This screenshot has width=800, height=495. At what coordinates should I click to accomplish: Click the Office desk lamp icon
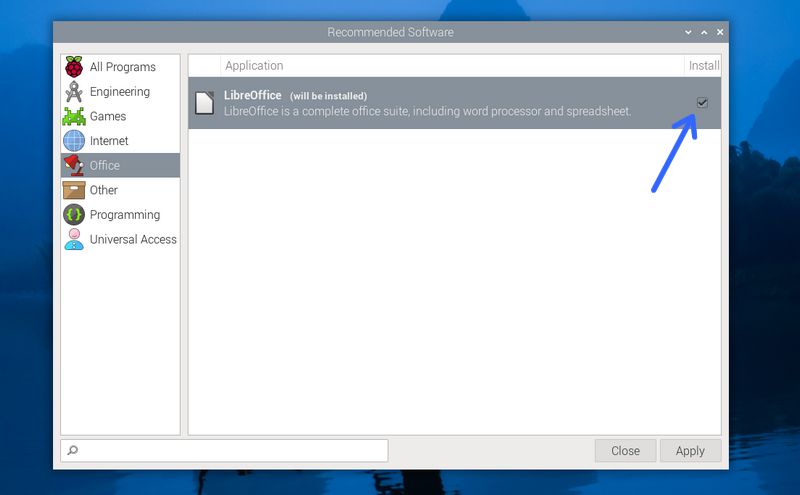(x=74, y=165)
